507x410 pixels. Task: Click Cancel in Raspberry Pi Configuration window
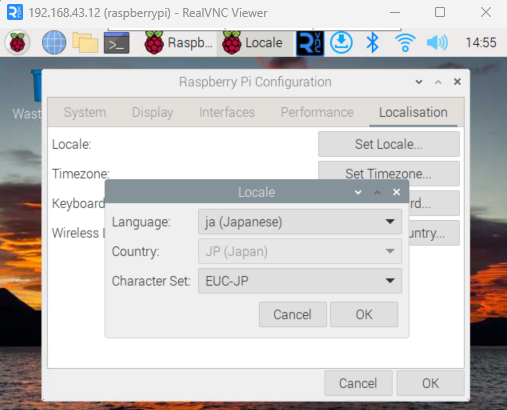[358, 383]
